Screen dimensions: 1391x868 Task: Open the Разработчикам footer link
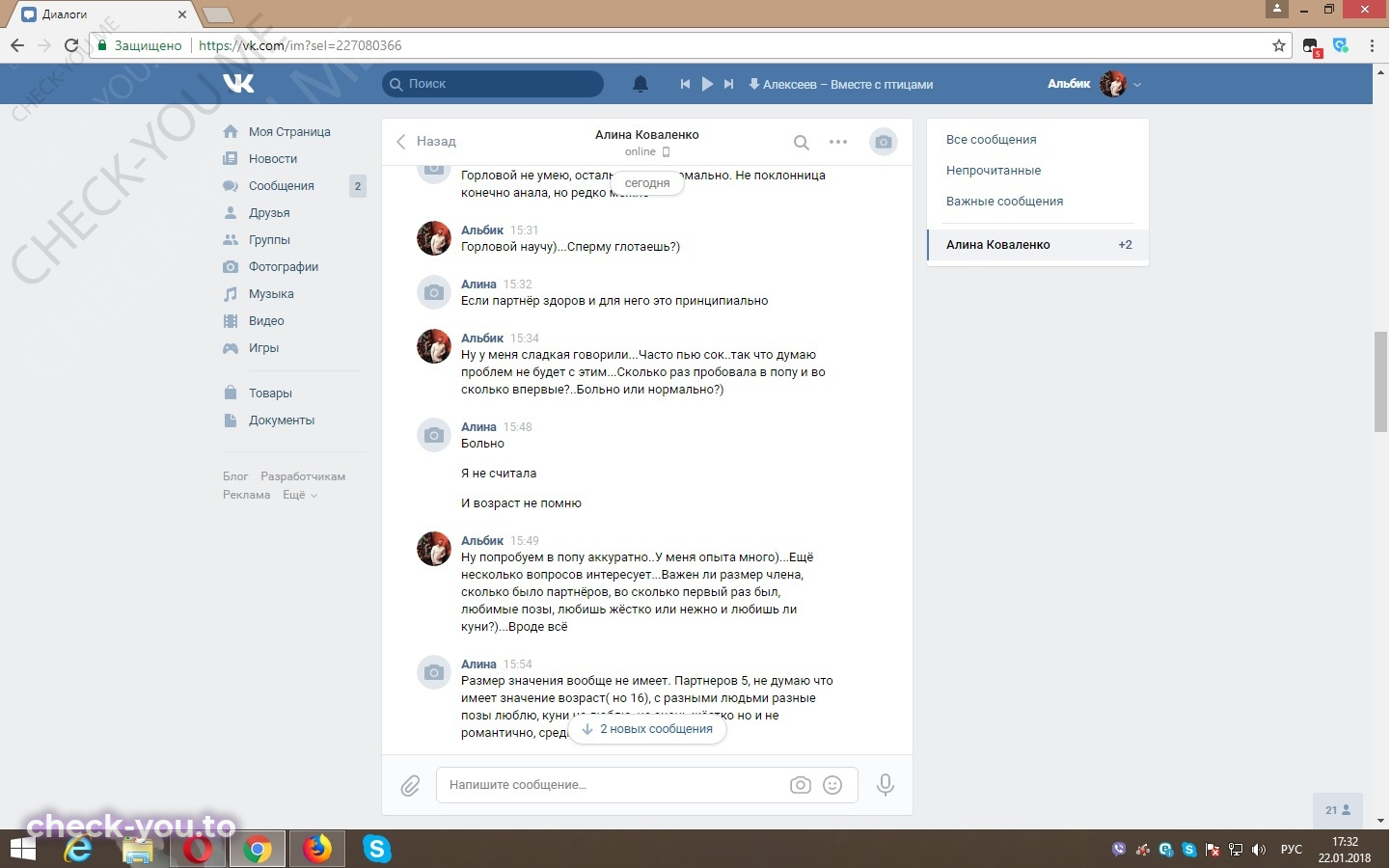[x=303, y=476]
